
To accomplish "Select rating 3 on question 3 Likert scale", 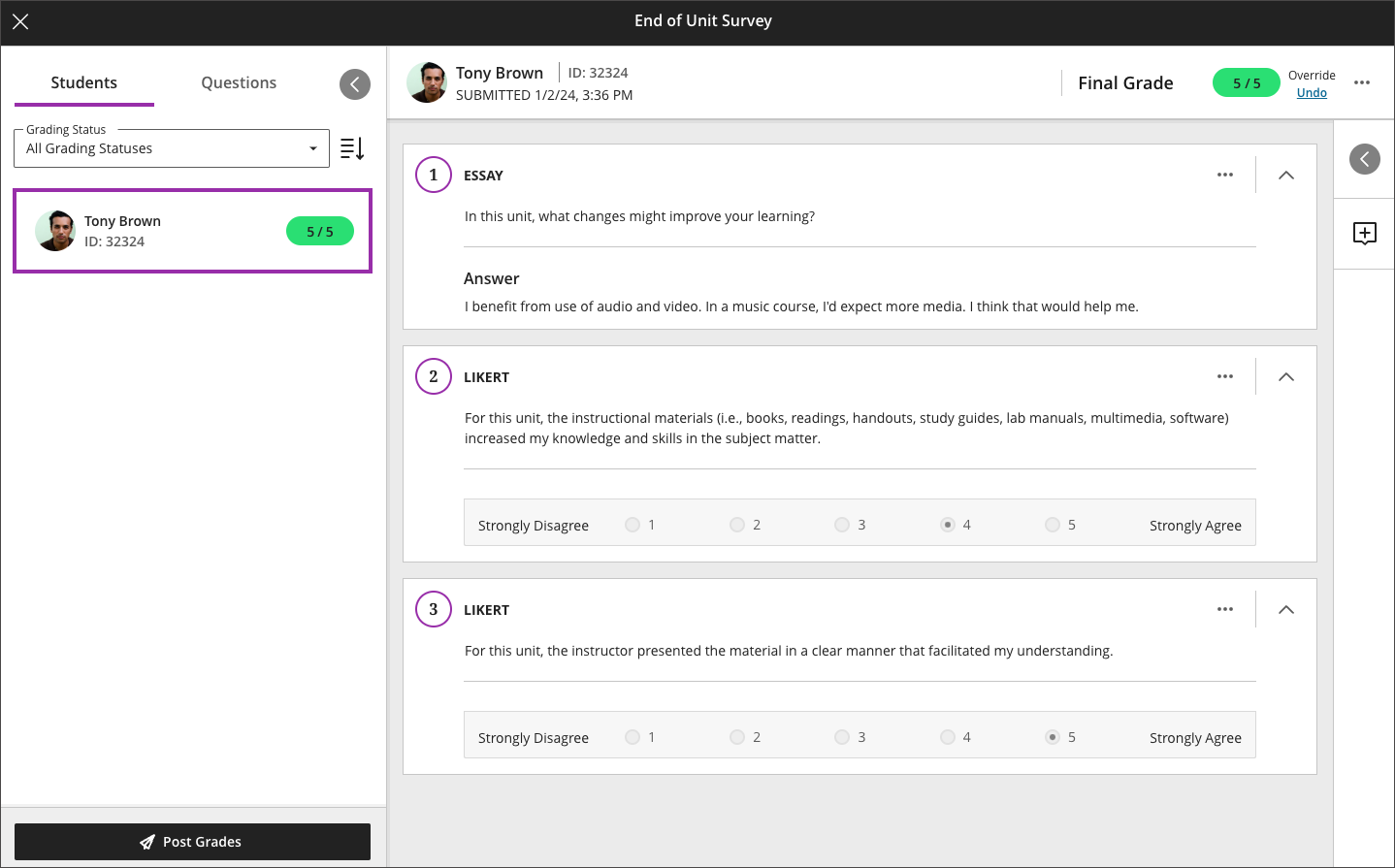I will click(842, 737).
